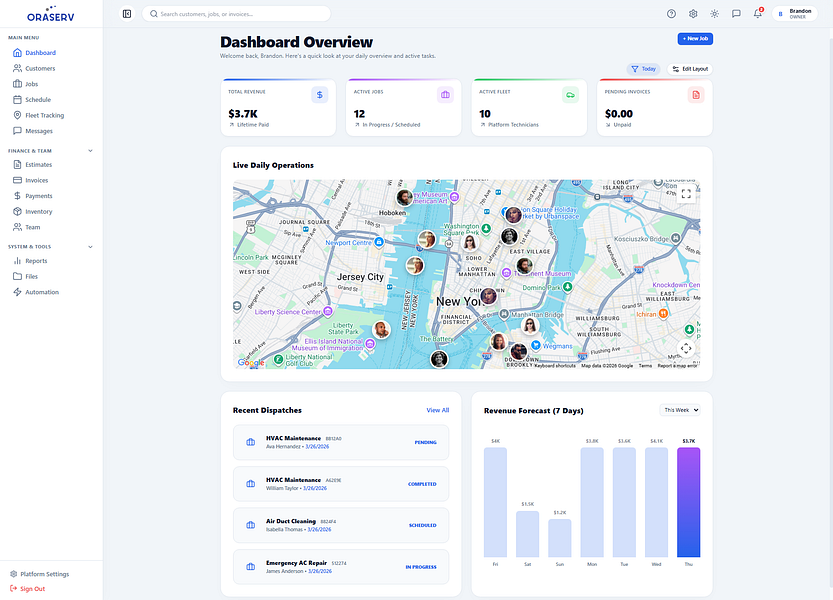The height and width of the screenshot is (600, 833).
Task: Click the New Job button
Action: click(x=695, y=39)
